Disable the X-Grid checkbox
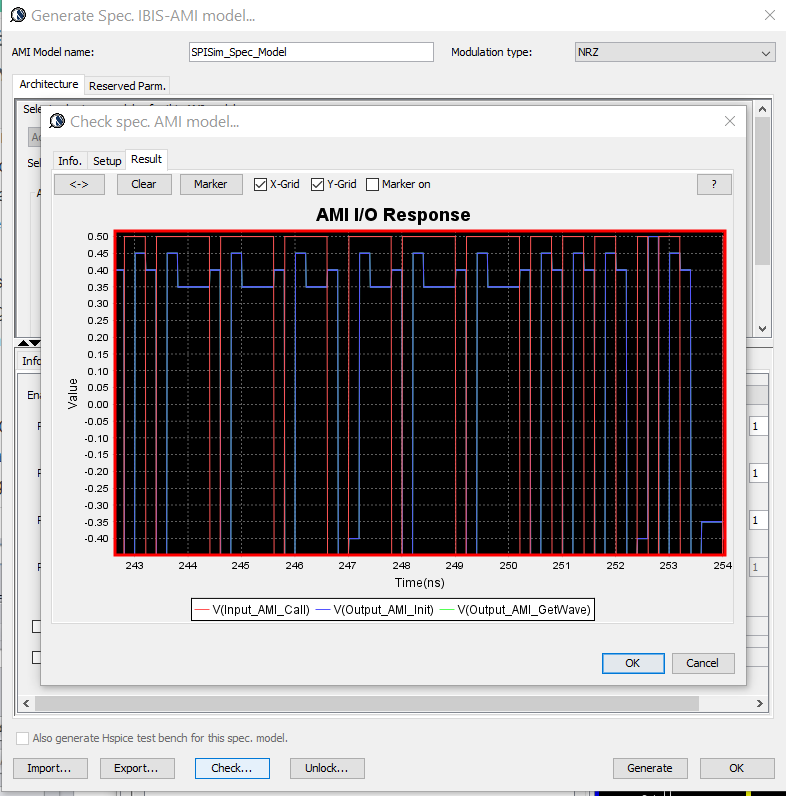This screenshot has height=796, width=786. (261, 184)
